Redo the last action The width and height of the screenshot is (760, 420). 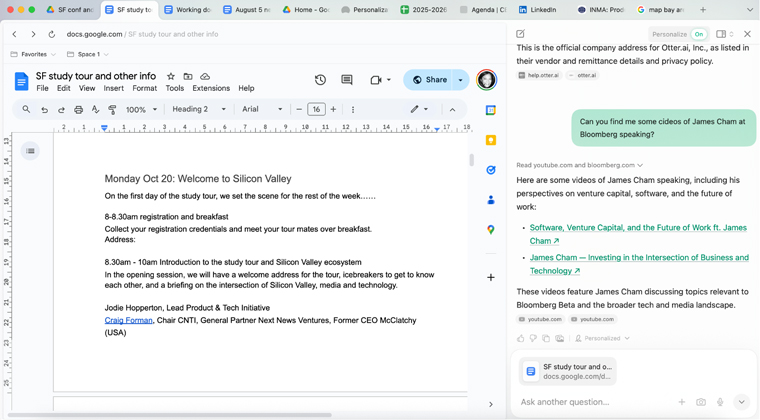click(61, 109)
